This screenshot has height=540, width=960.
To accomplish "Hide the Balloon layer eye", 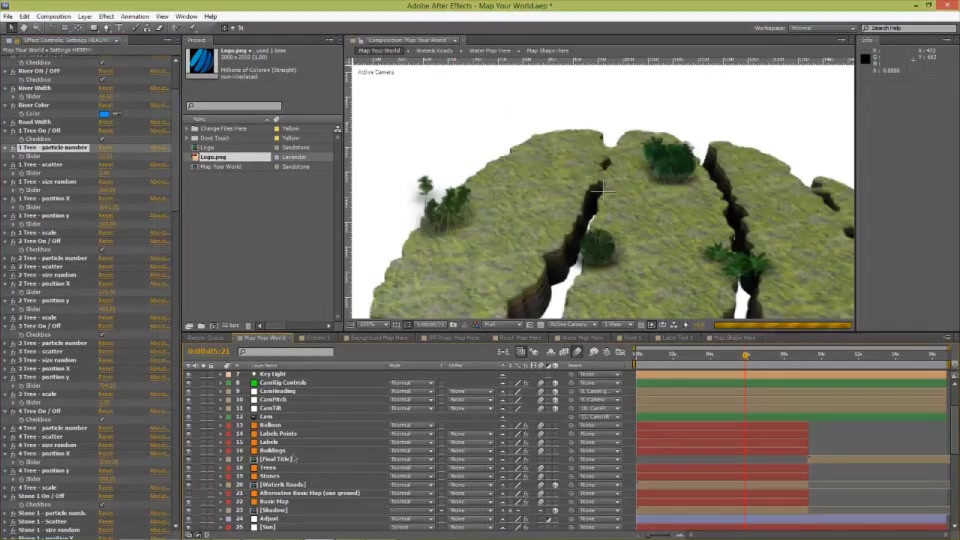I will [189, 425].
